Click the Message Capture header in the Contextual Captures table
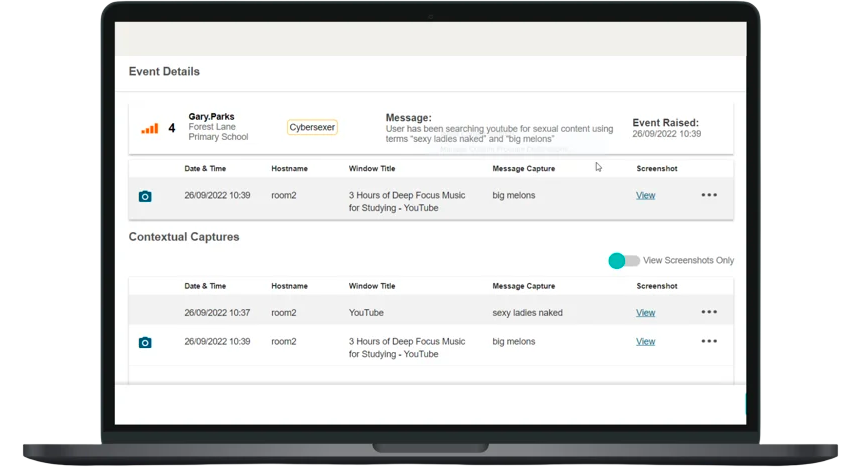Image resolution: width=860 pixels, height=467 pixels. point(523,286)
